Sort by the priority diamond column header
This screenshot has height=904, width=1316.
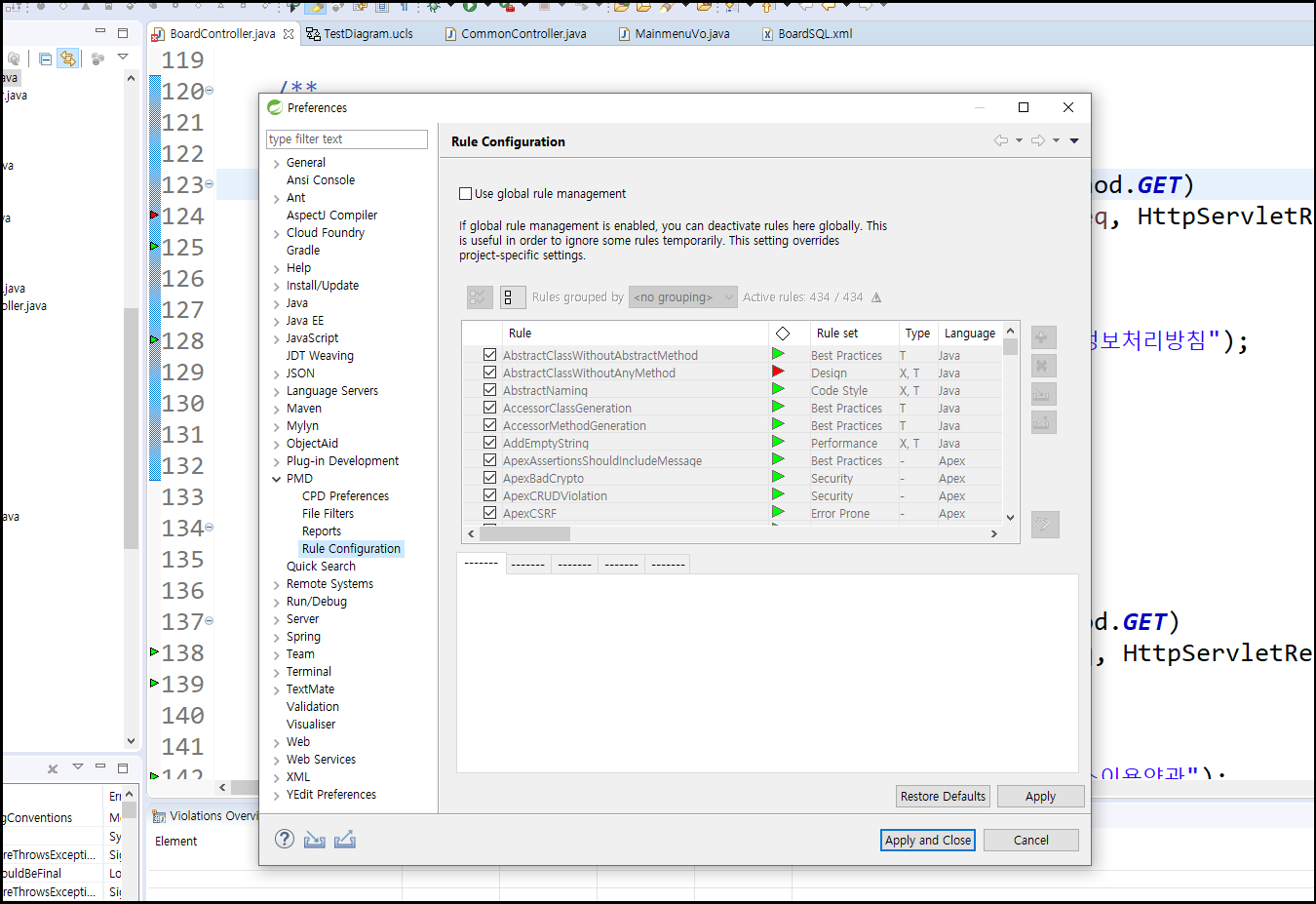pos(783,334)
